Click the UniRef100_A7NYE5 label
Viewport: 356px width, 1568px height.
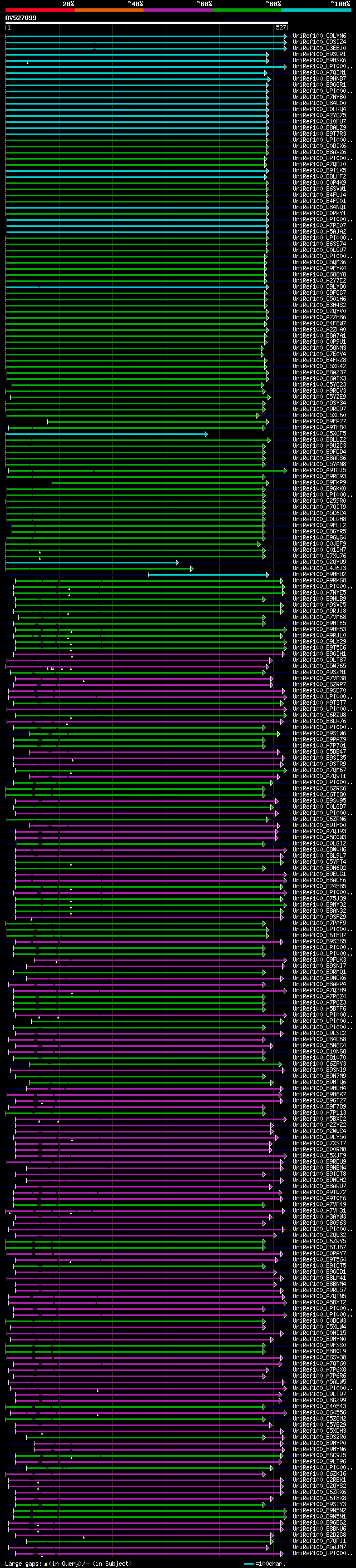(319, 592)
